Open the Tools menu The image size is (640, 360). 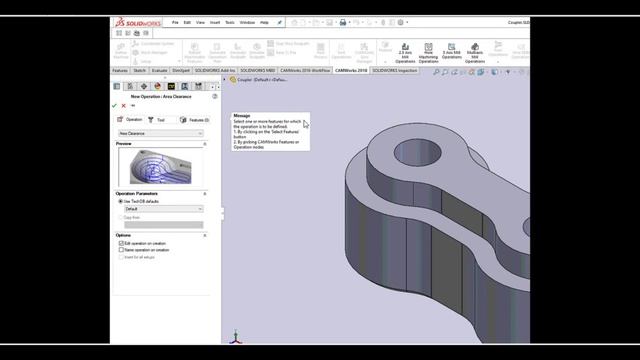[230, 22]
